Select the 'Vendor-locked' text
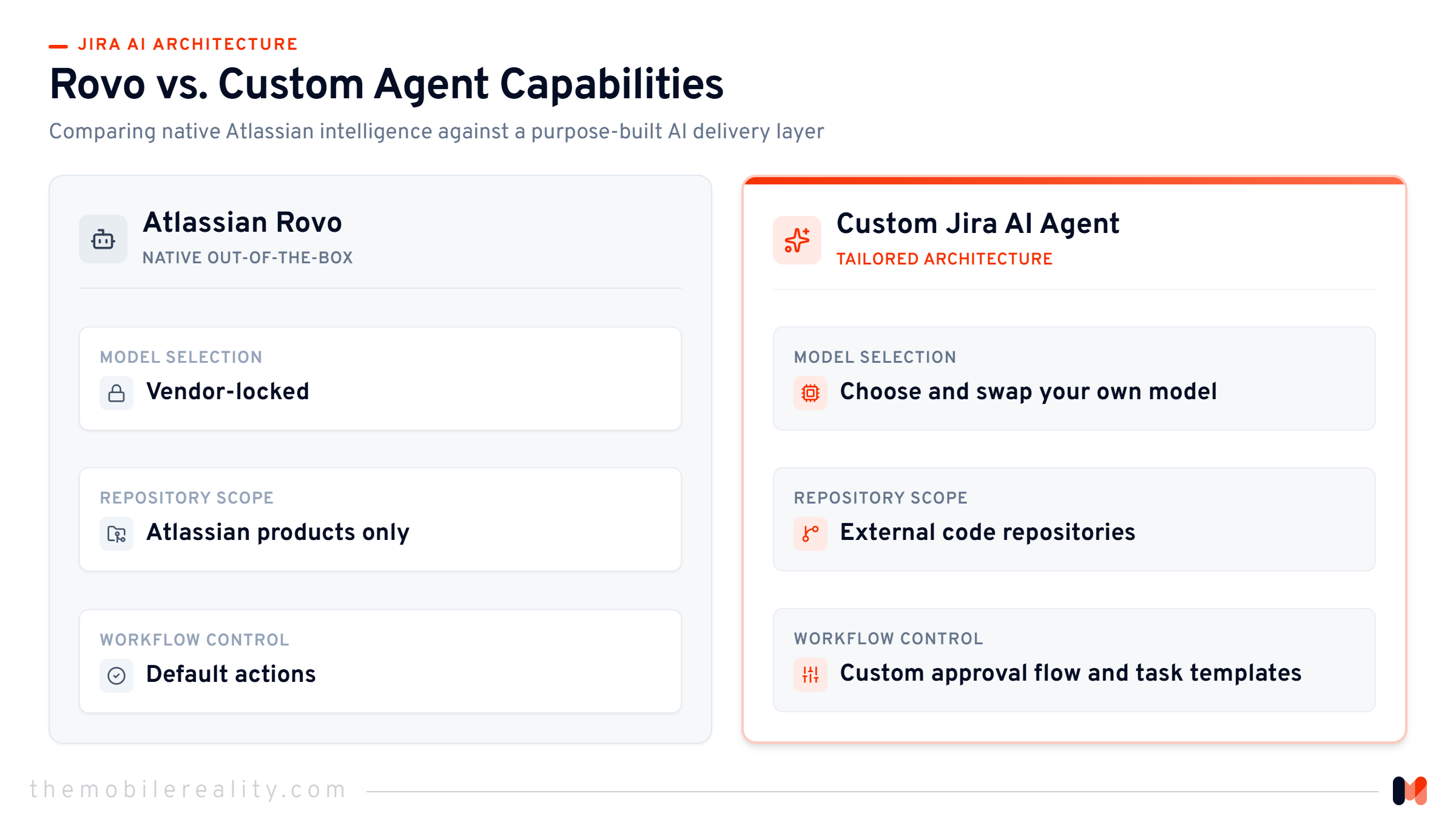1456x819 pixels. click(x=227, y=391)
